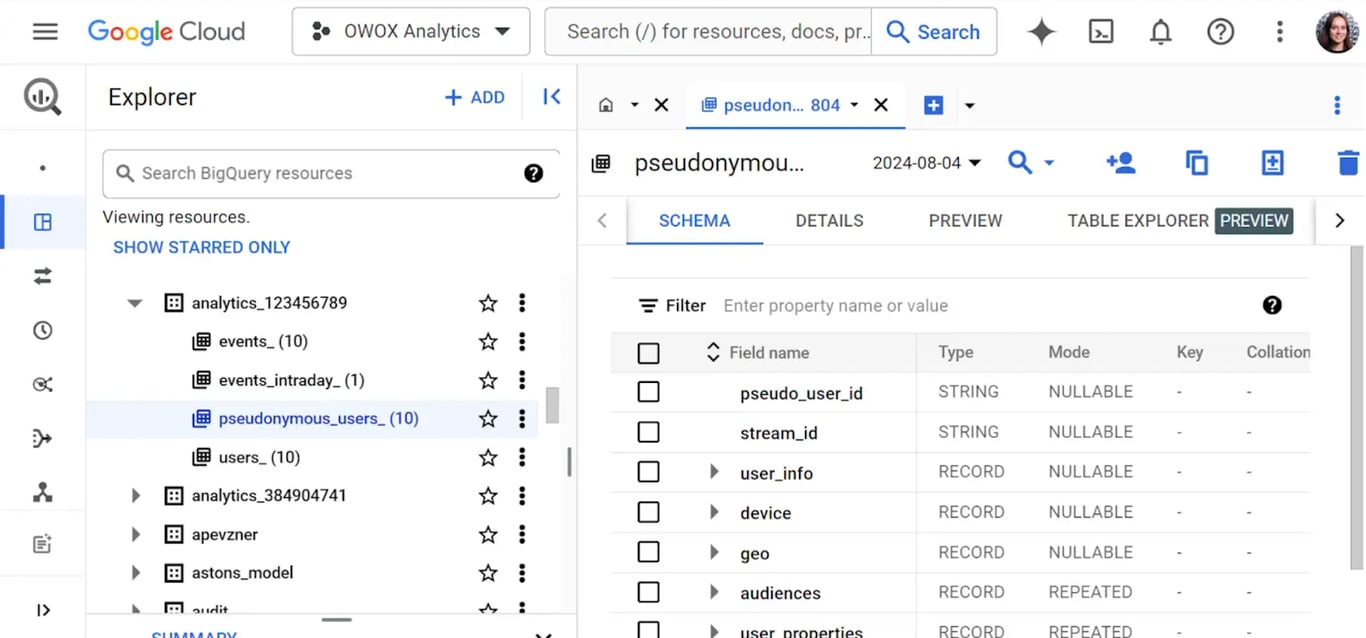
Task: Open the top bar three-dot settings menu
Action: tap(1279, 32)
